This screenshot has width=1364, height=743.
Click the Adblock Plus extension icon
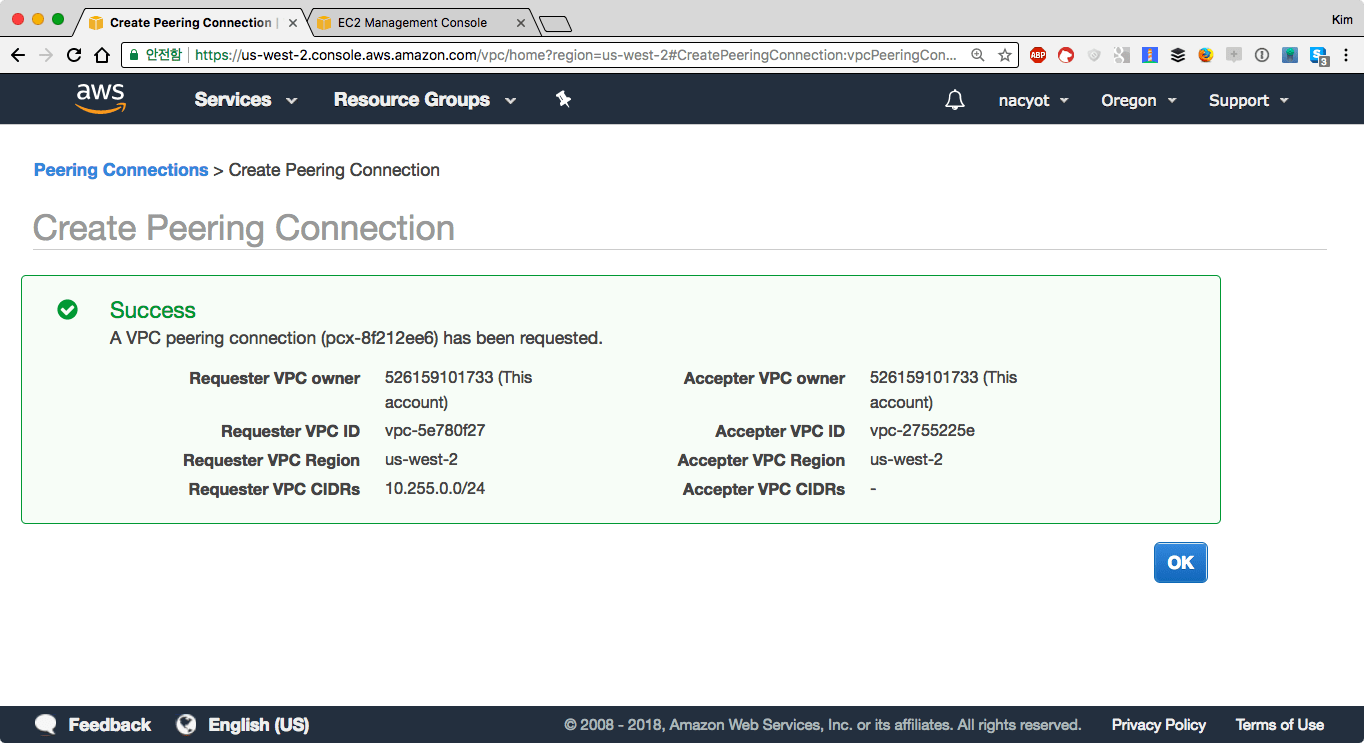[1038, 56]
